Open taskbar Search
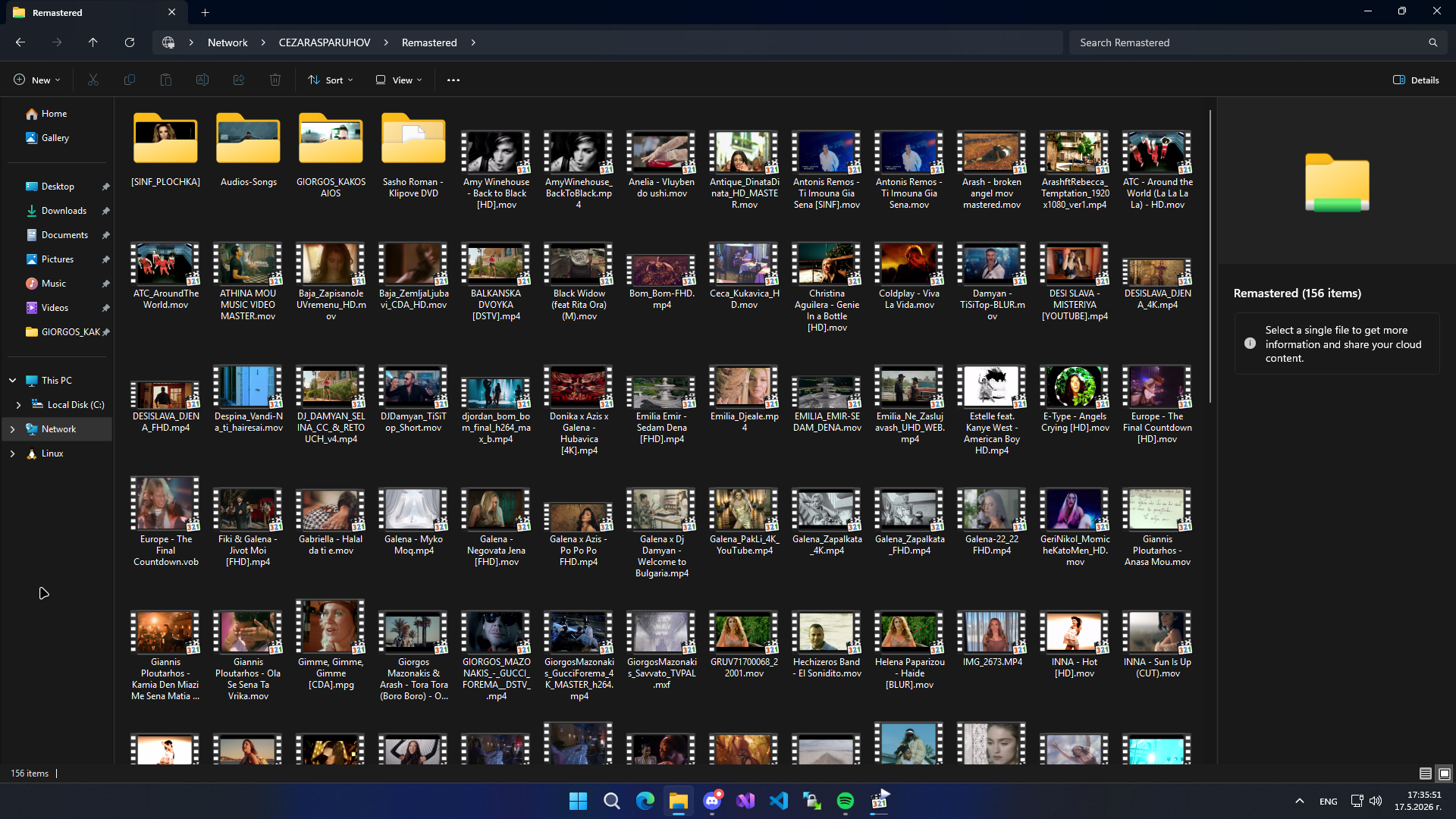The height and width of the screenshot is (819, 1456). 611,801
